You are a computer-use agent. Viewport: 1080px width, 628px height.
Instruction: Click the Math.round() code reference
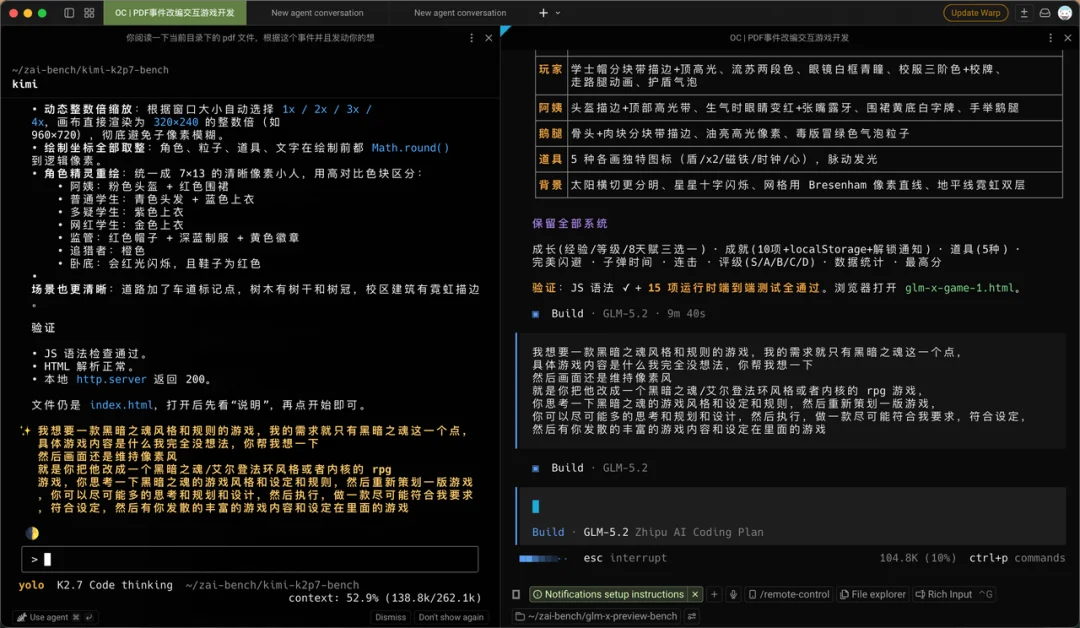[411, 147]
